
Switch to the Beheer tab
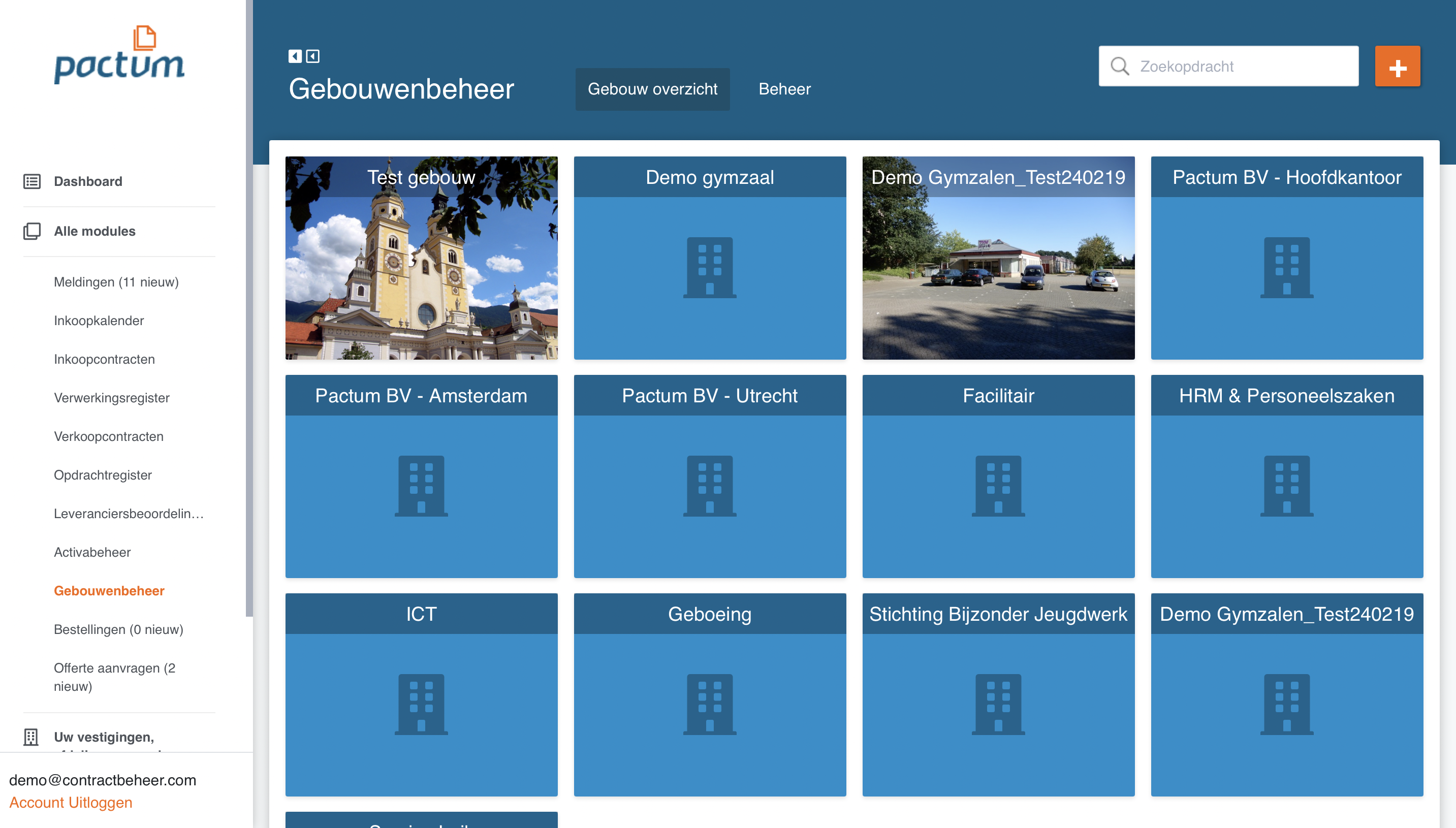(784, 89)
